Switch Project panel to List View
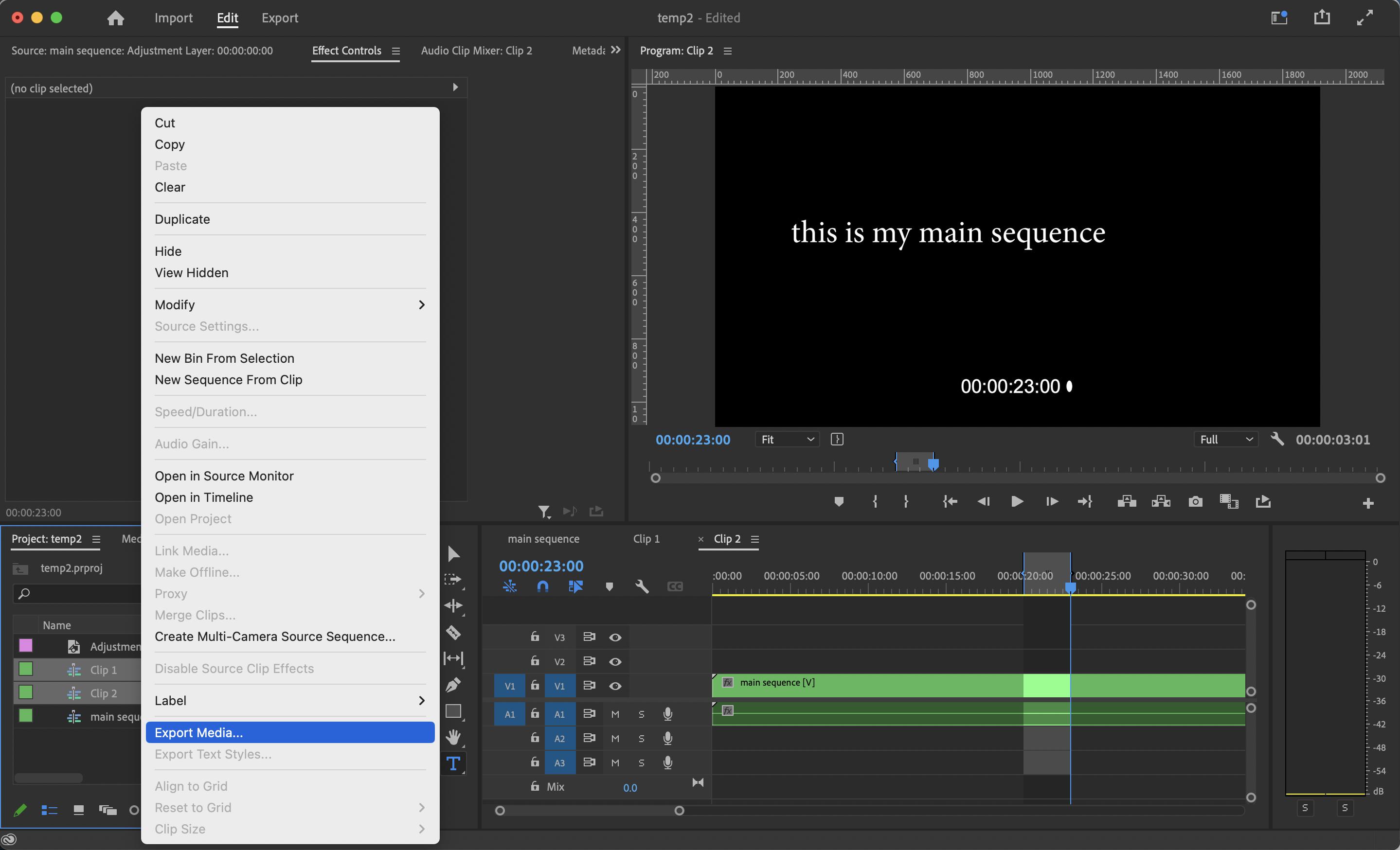Image resolution: width=1400 pixels, height=850 pixels. [x=50, y=810]
